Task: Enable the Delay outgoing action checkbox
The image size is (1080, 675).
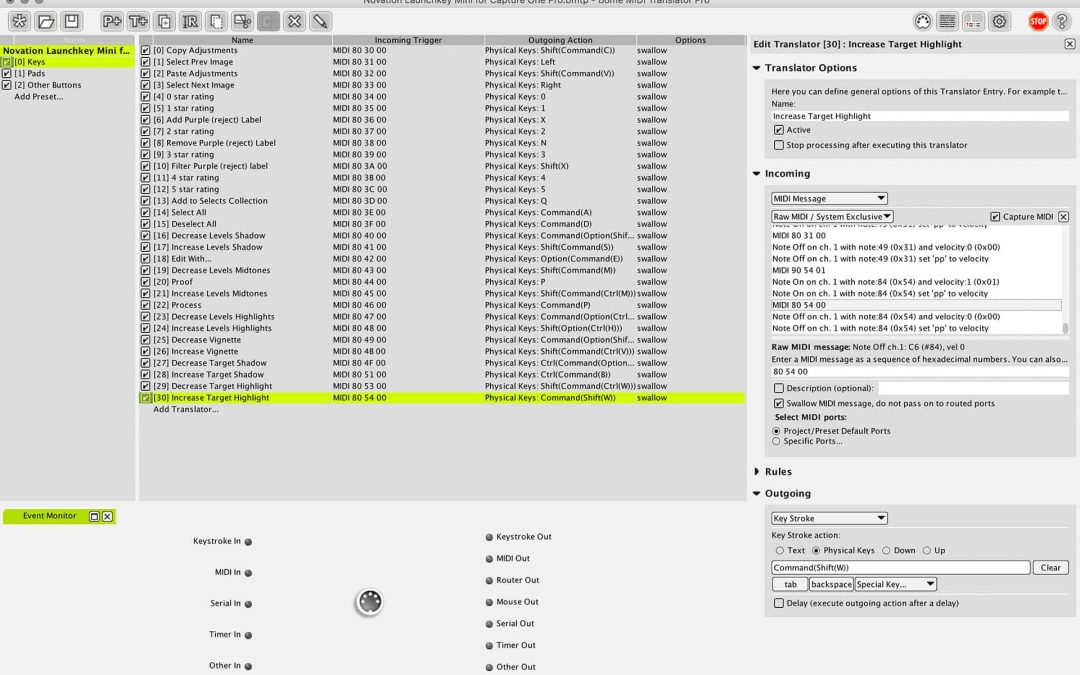Action: (779, 603)
